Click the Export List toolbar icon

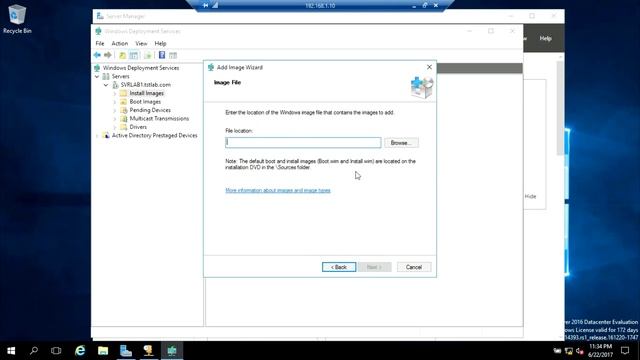(x=148, y=55)
